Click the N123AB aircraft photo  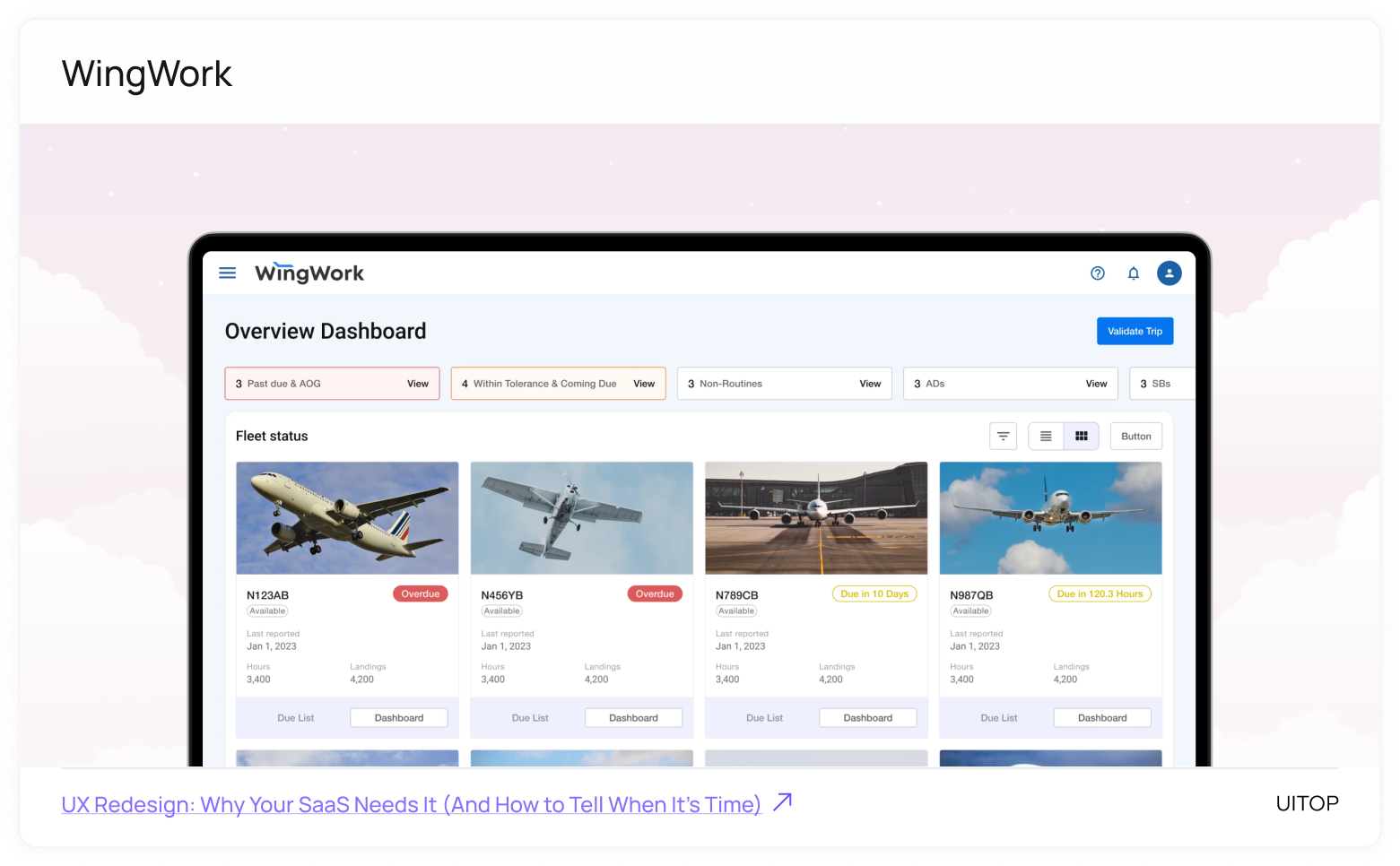[347, 518]
